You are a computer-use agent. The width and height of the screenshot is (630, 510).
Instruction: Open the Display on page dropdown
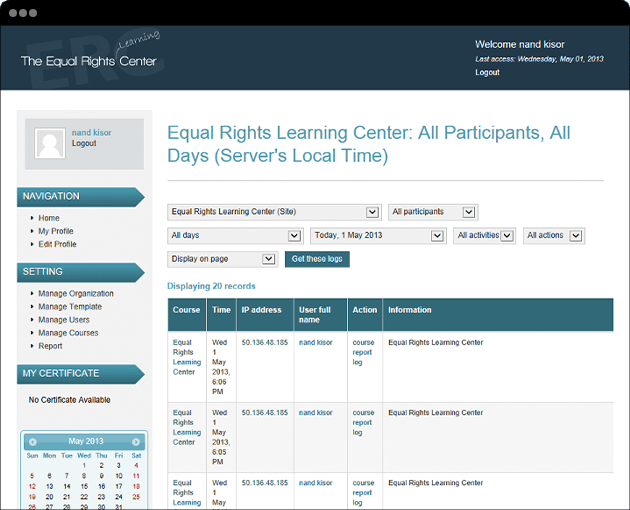coord(223,259)
